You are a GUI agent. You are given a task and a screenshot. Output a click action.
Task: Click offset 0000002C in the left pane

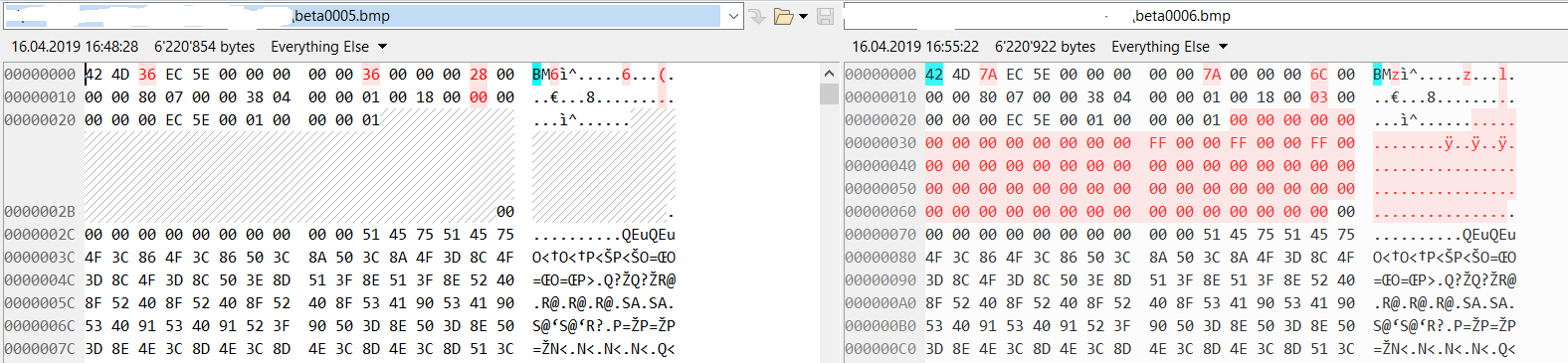(40, 235)
